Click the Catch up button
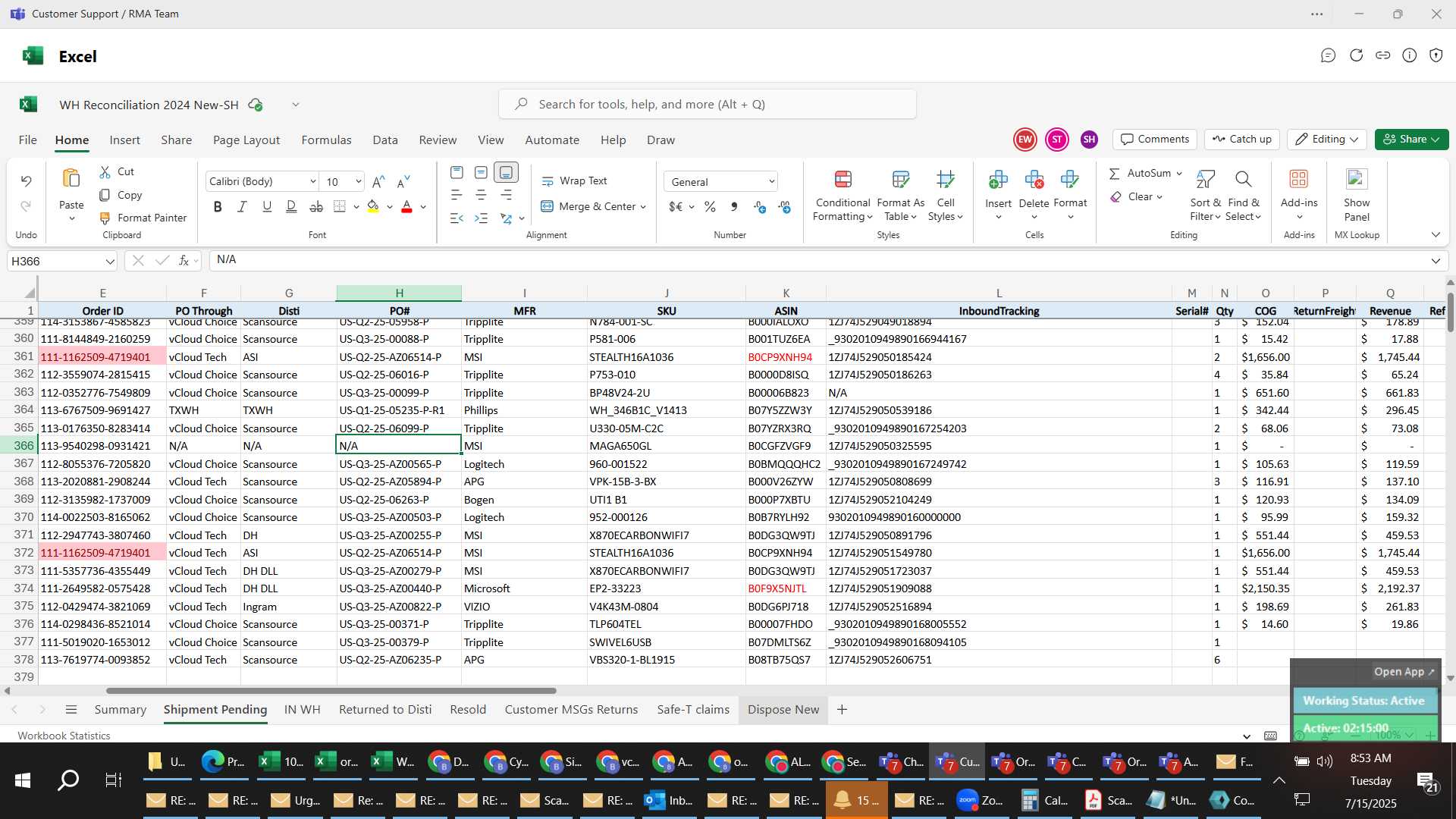The image size is (1456, 819). 1241,140
